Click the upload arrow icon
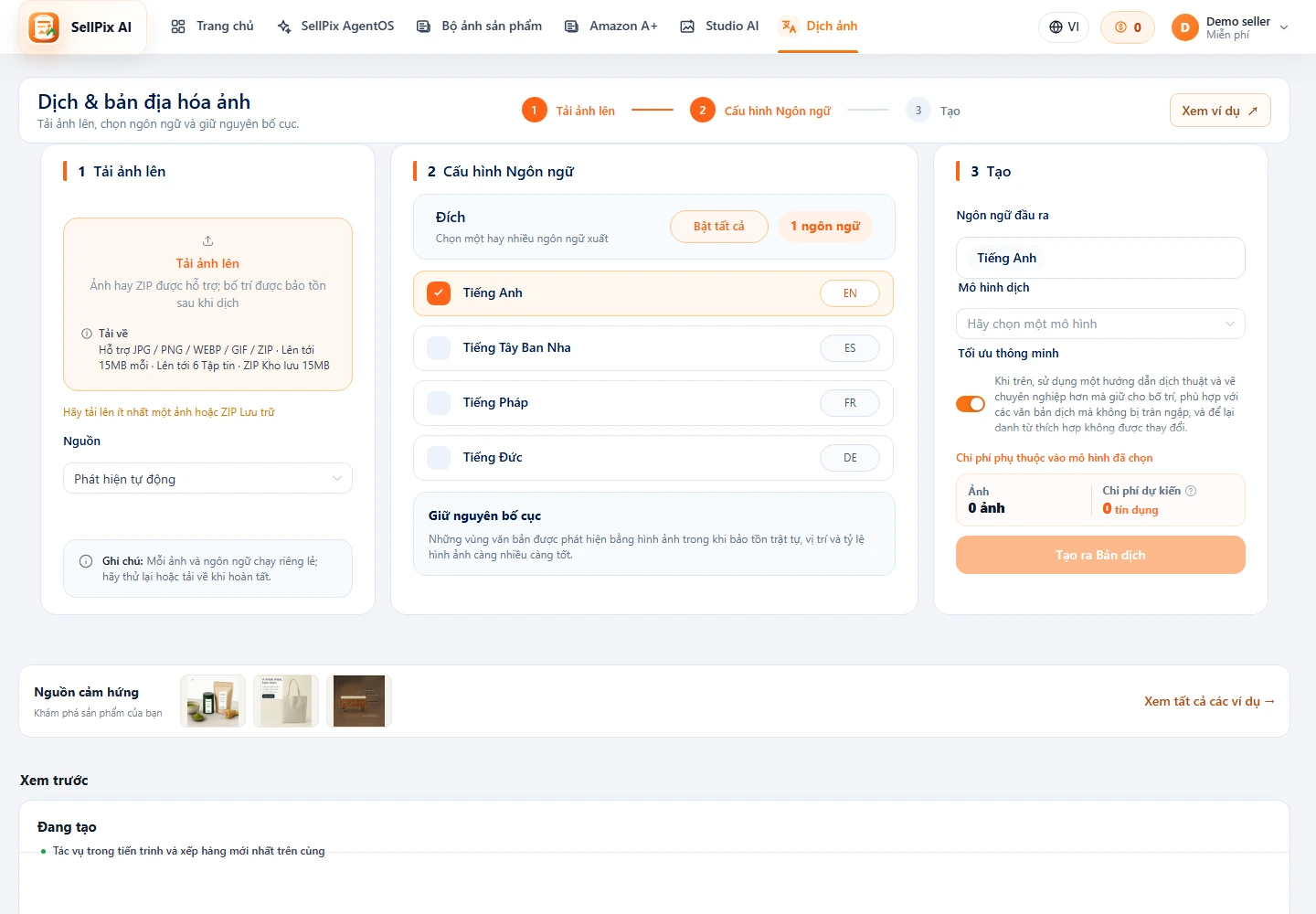 click(207, 240)
